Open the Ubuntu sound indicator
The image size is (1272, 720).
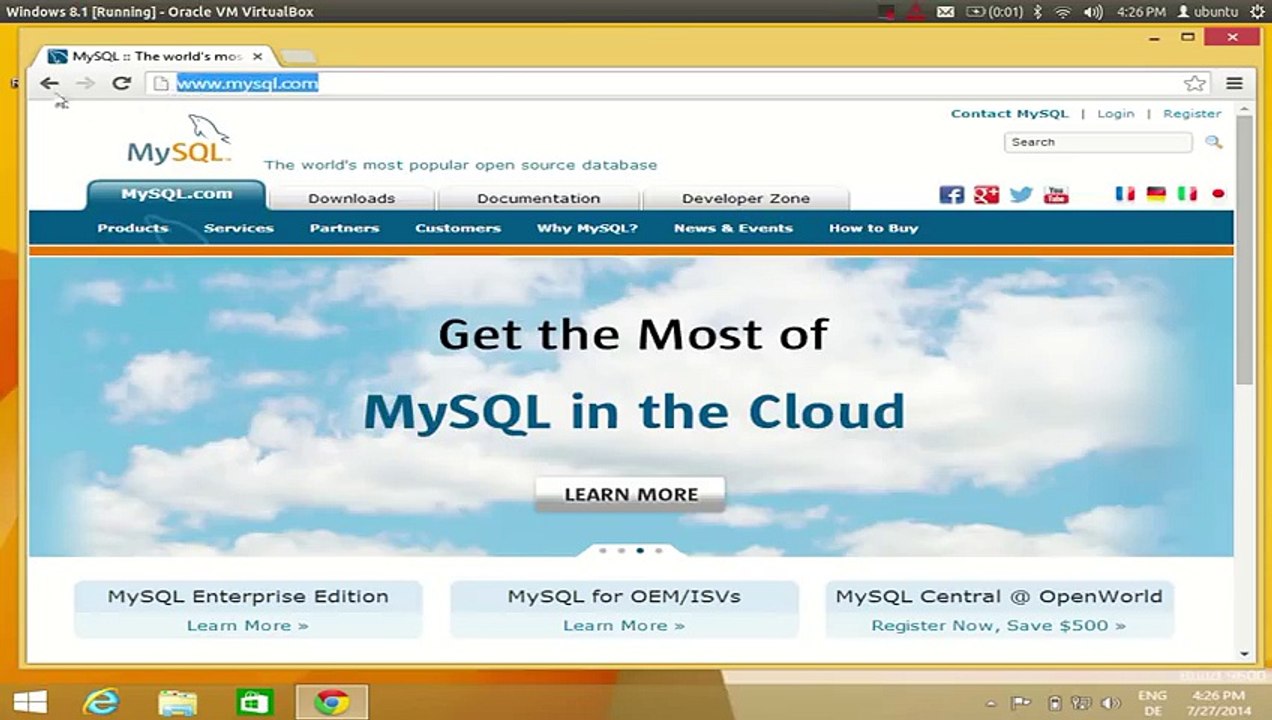tap(1093, 12)
